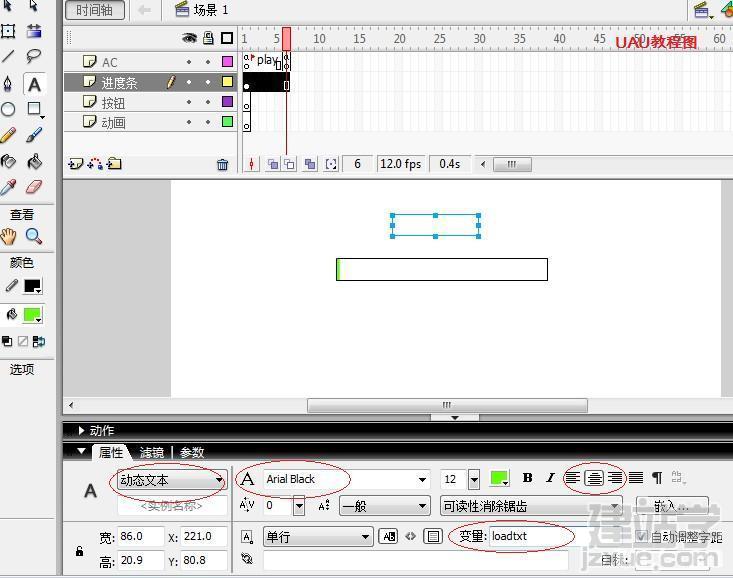The width and height of the screenshot is (733, 578).
Task: Expand the 动作 actions panel
Action: click(82, 431)
